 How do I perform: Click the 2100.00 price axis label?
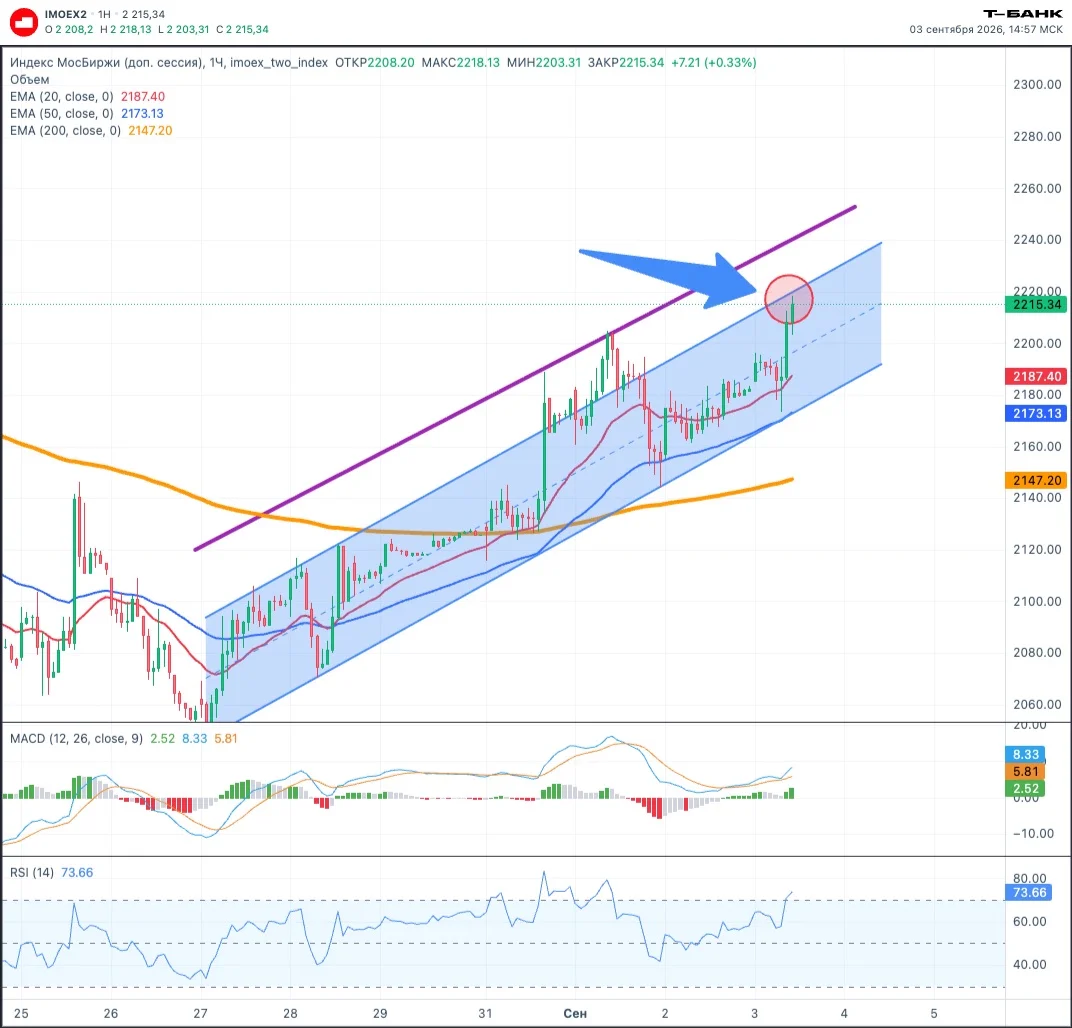[1037, 601]
